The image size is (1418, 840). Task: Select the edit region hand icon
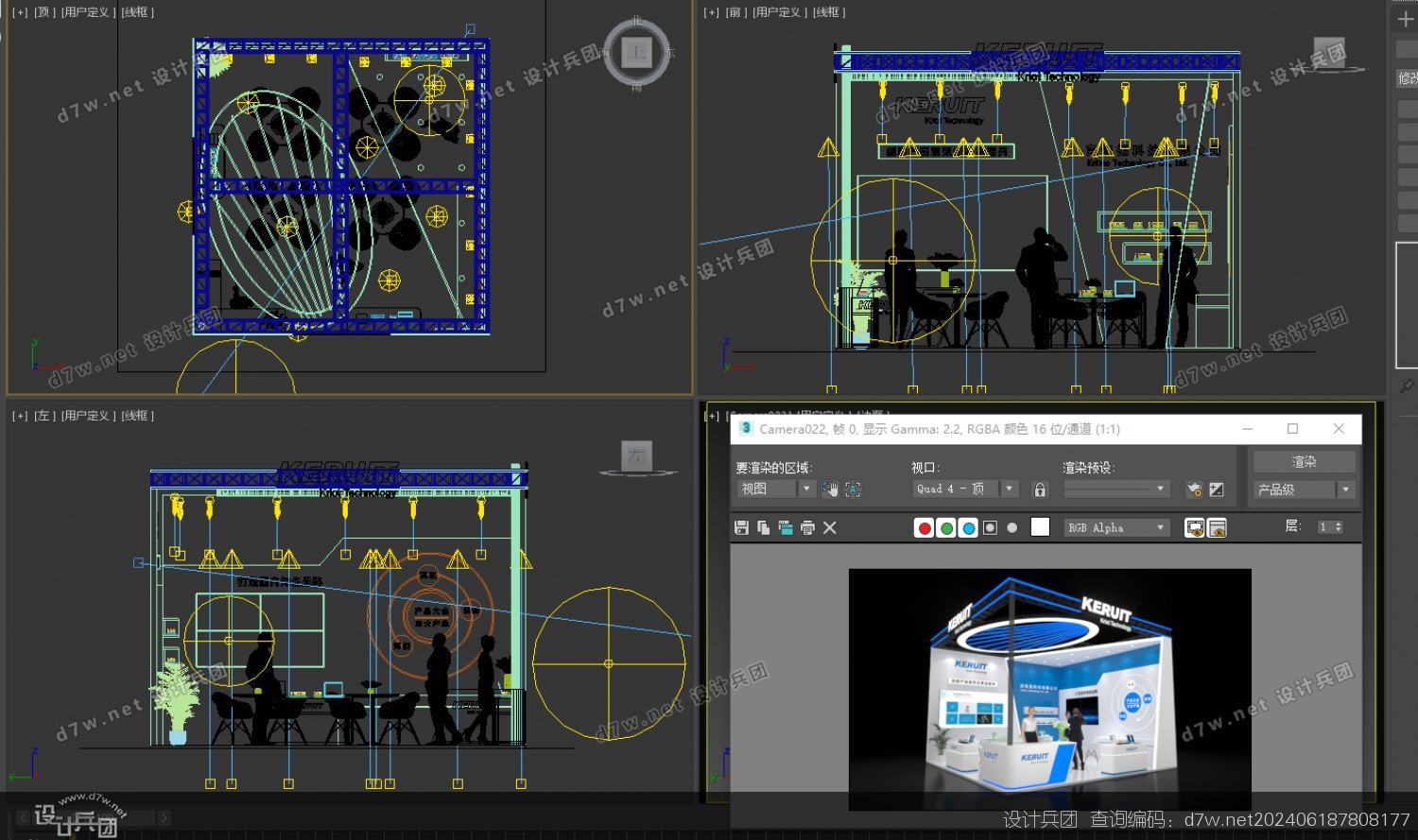pos(830,489)
